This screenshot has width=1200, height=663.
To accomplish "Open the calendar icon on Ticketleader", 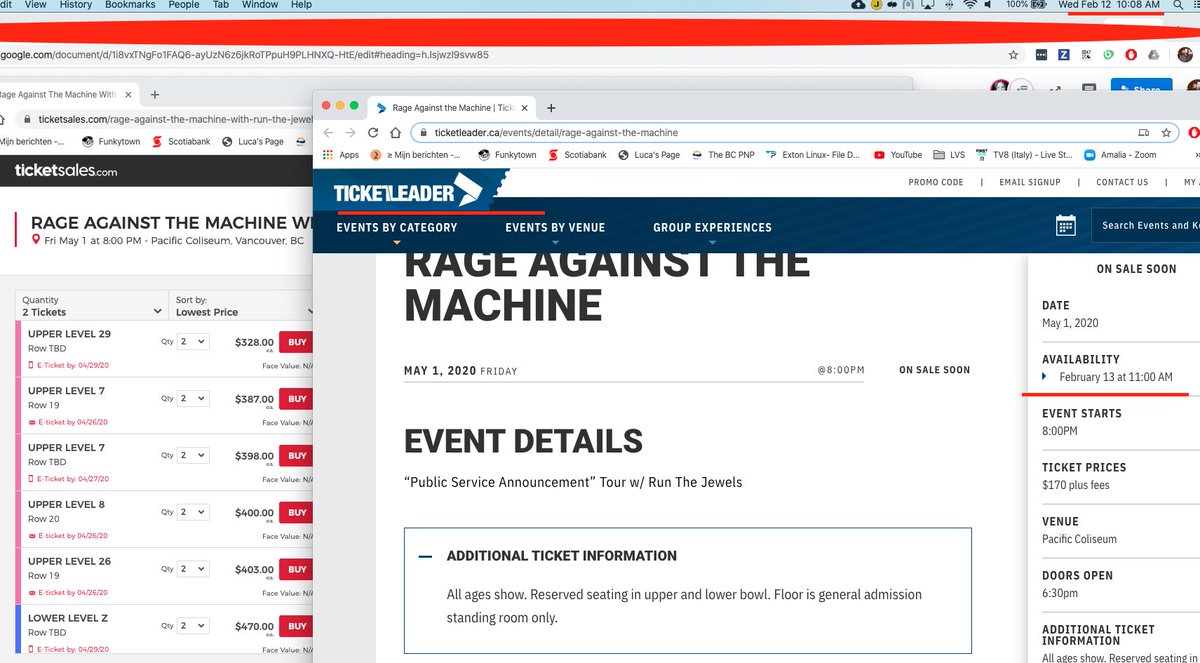I will tap(1066, 225).
